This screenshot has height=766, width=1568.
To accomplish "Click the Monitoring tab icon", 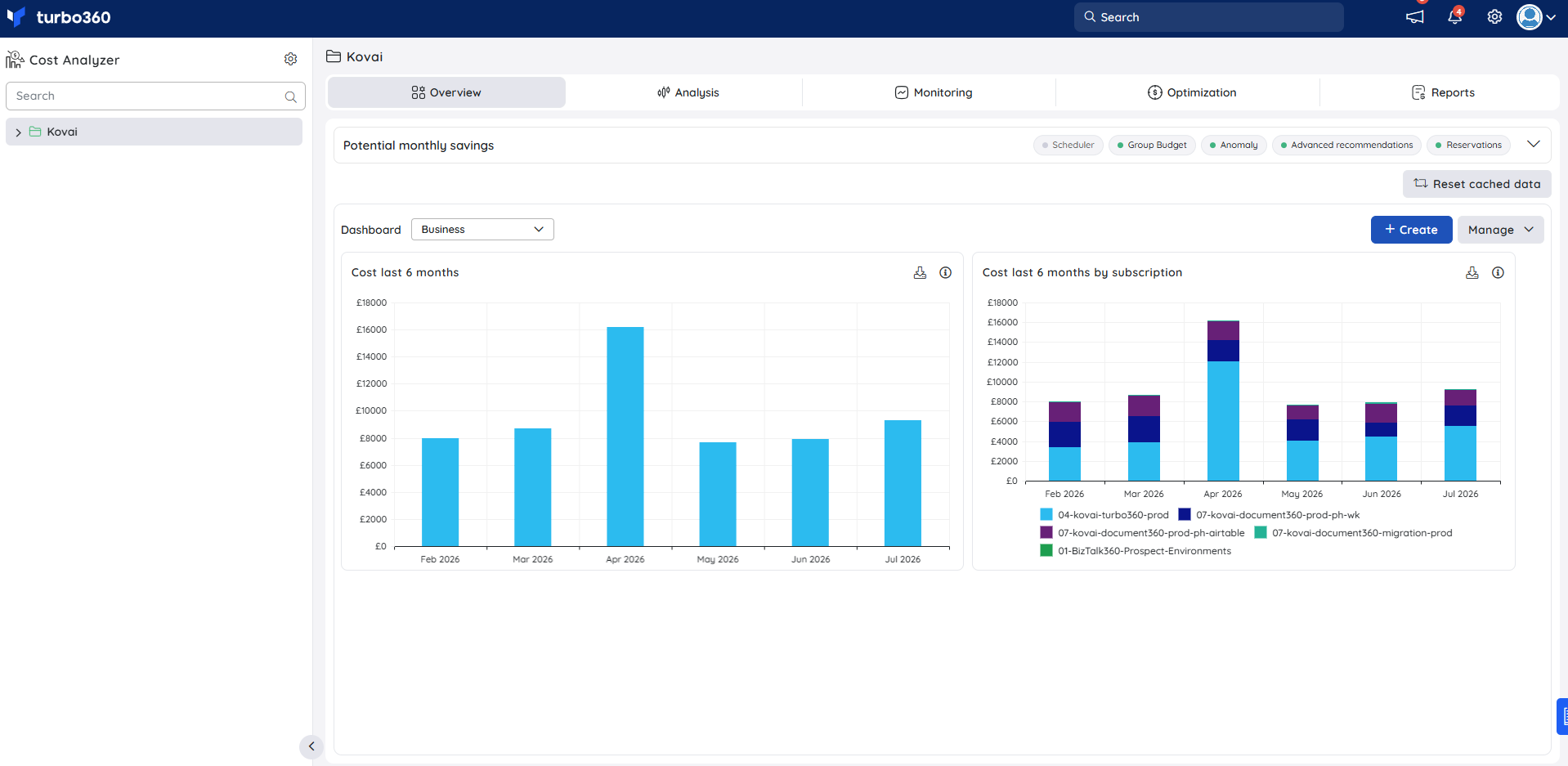I will point(902,92).
